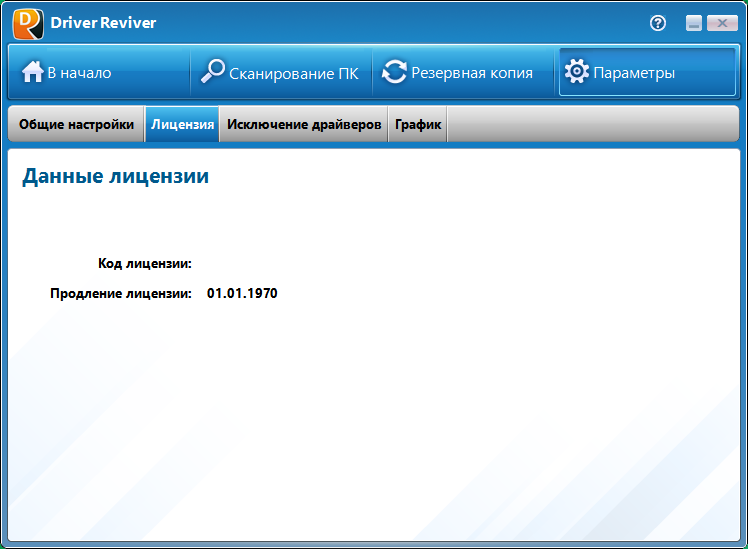748x549 pixels.
Task: Select 'Параметры' section
Action: pos(647,72)
